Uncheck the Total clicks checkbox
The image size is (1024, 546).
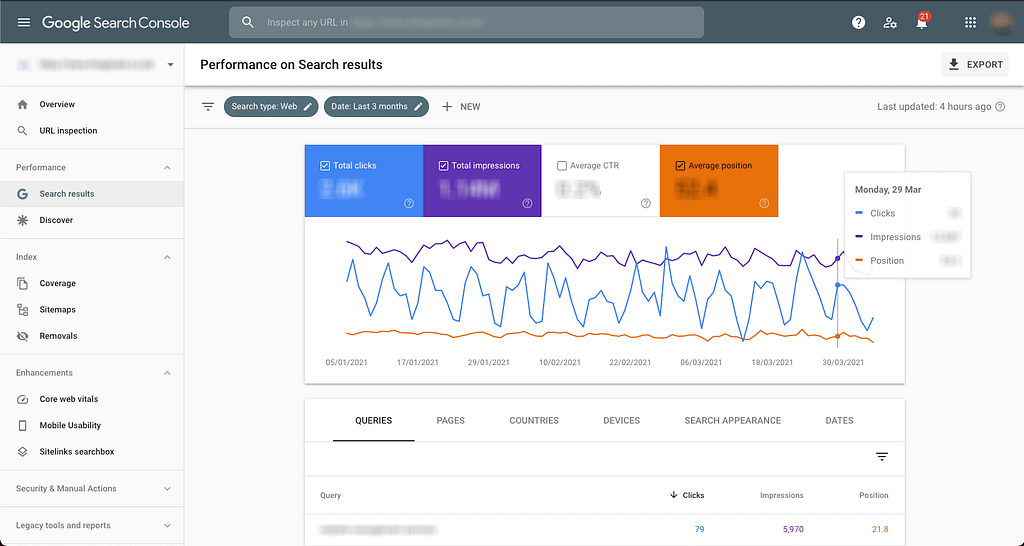(325, 166)
